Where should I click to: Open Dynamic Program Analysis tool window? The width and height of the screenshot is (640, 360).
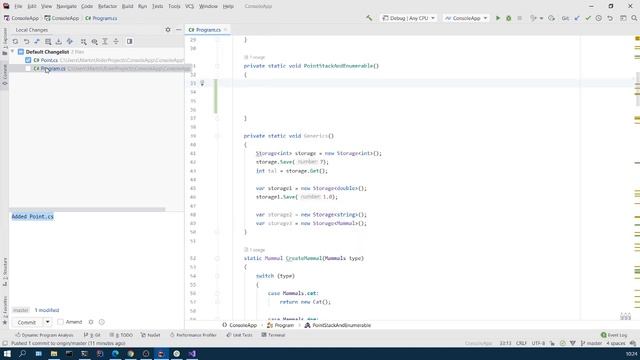coord(44,335)
